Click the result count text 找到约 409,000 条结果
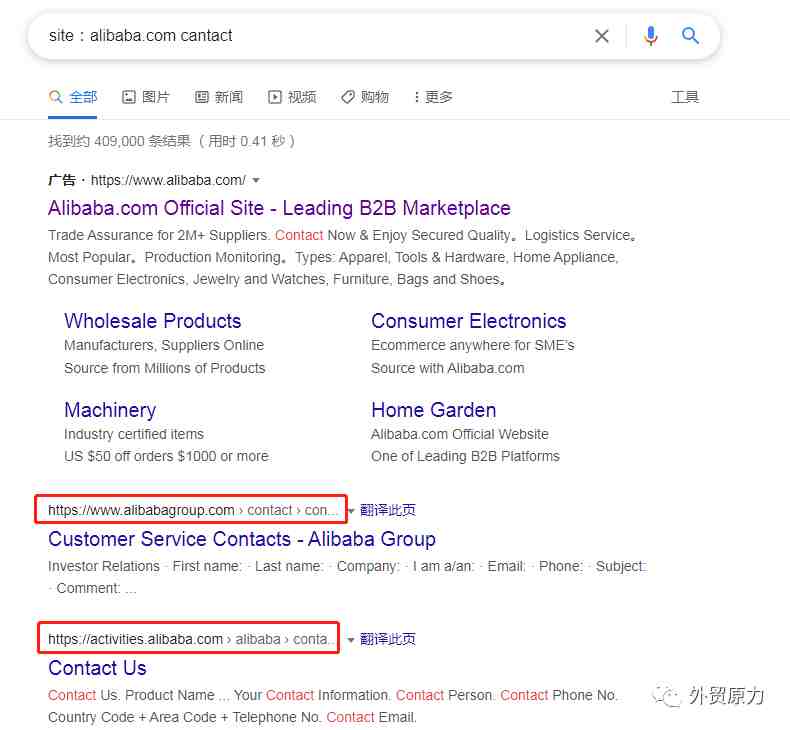 click(x=120, y=141)
